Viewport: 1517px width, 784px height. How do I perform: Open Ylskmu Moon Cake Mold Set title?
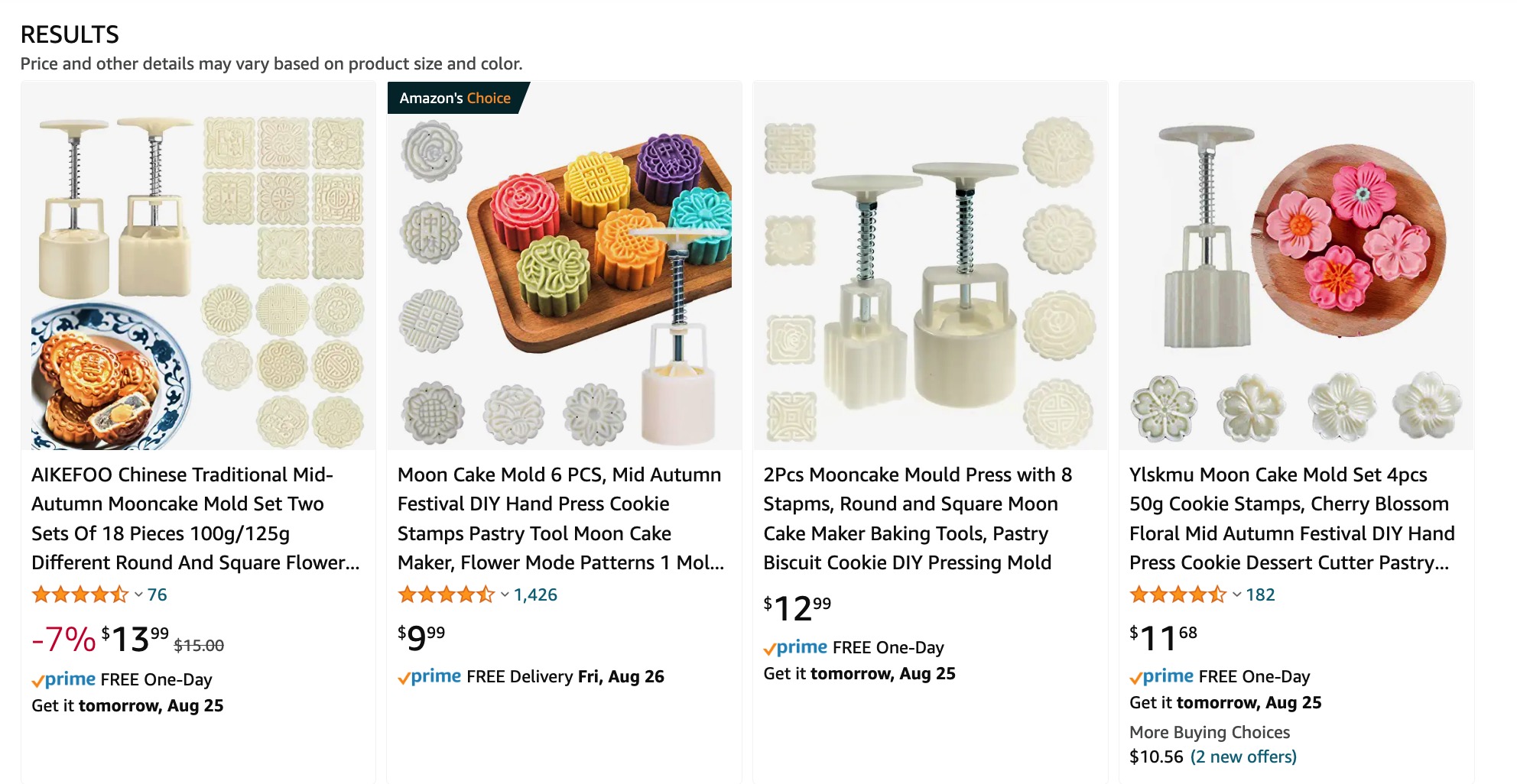1291,519
